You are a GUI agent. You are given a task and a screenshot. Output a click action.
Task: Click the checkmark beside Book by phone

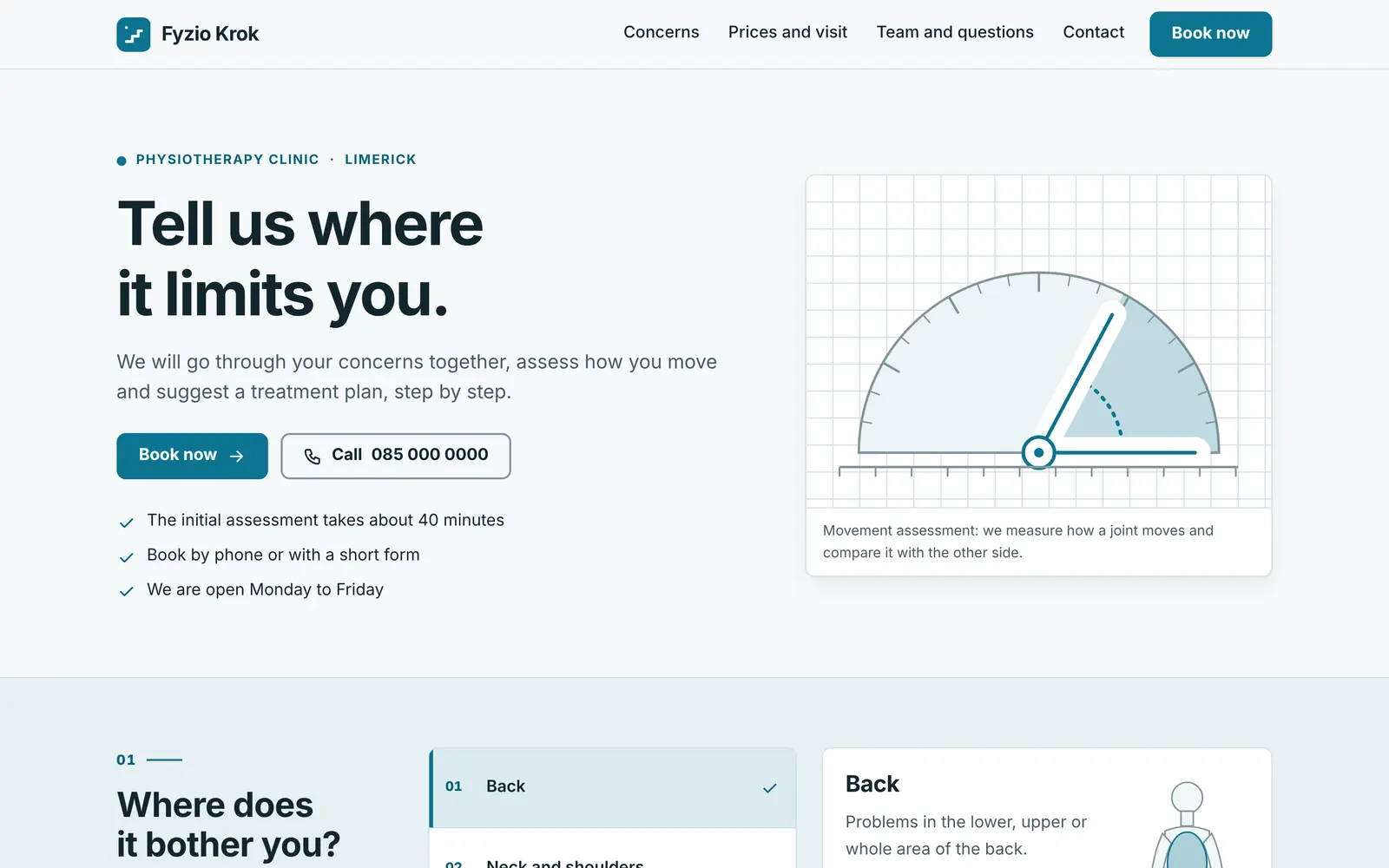127,557
